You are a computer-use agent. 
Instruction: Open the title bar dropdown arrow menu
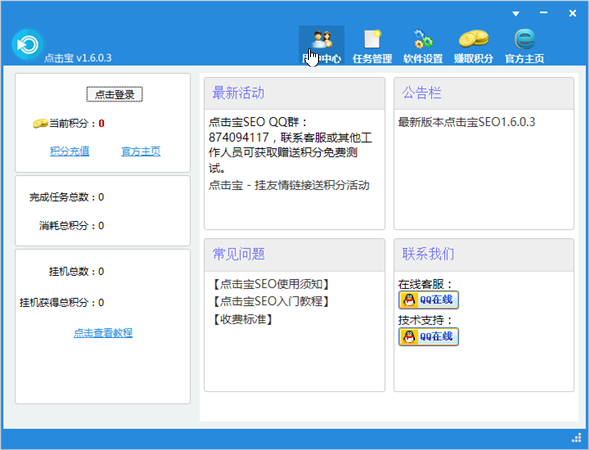pyautogui.click(x=516, y=14)
